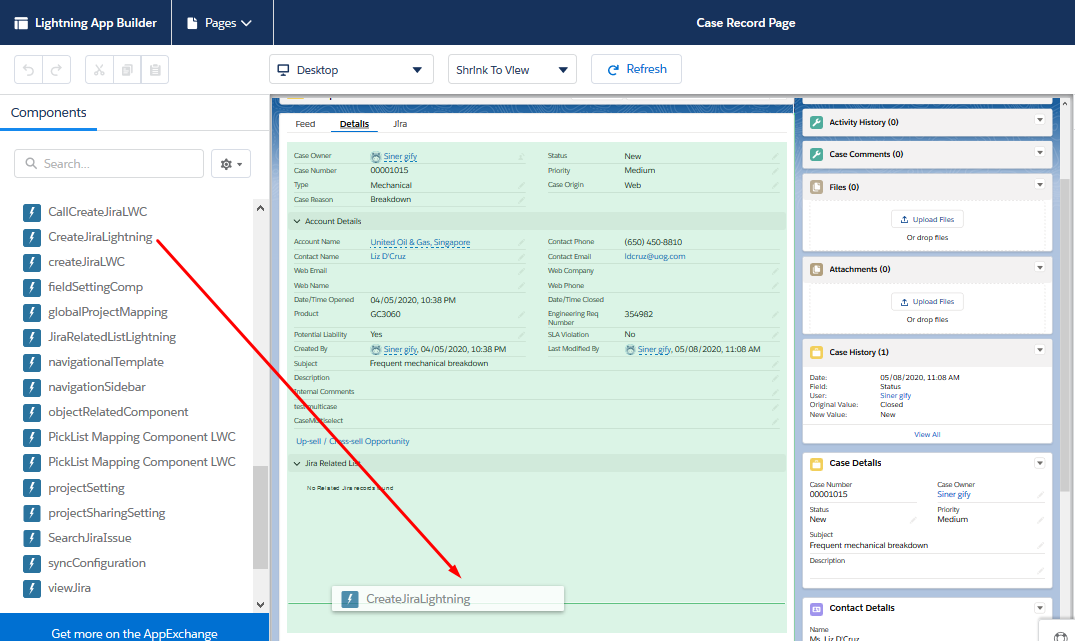This screenshot has height=641, width=1075.
Task: Click the paste clipboard icon
Action: [155, 69]
